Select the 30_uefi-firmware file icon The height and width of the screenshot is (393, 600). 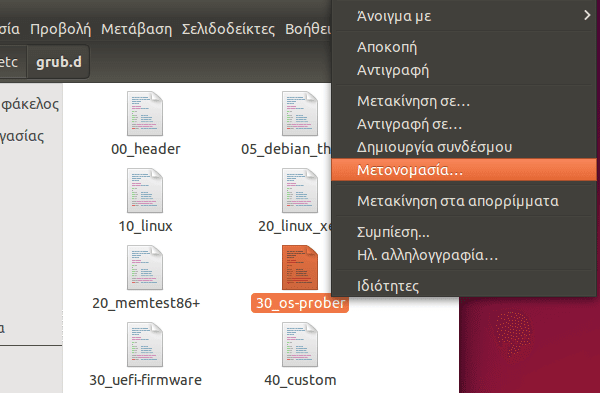point(145,344)
